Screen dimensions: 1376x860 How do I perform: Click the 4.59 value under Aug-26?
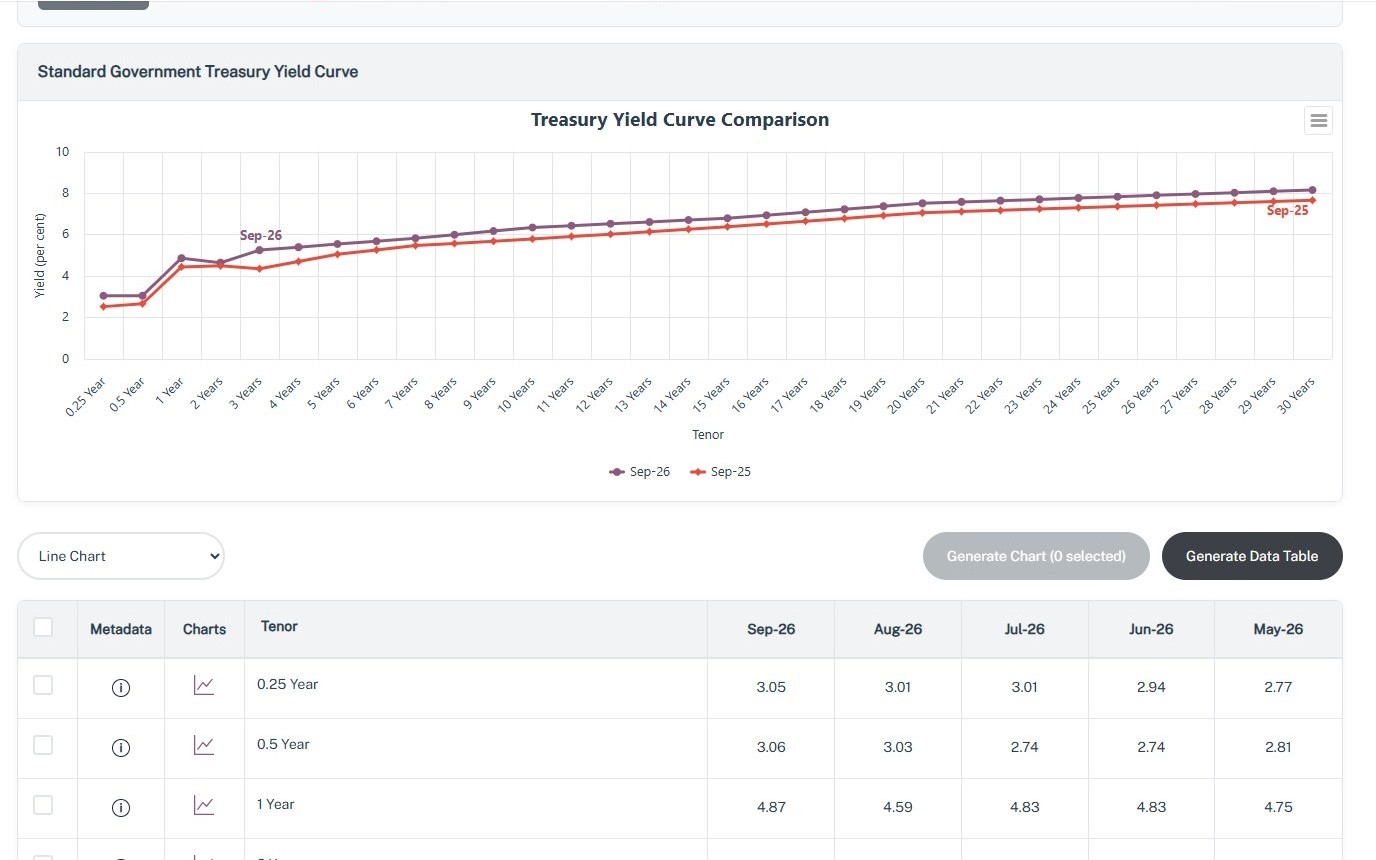pyautogui.click(x=898, y=807)
